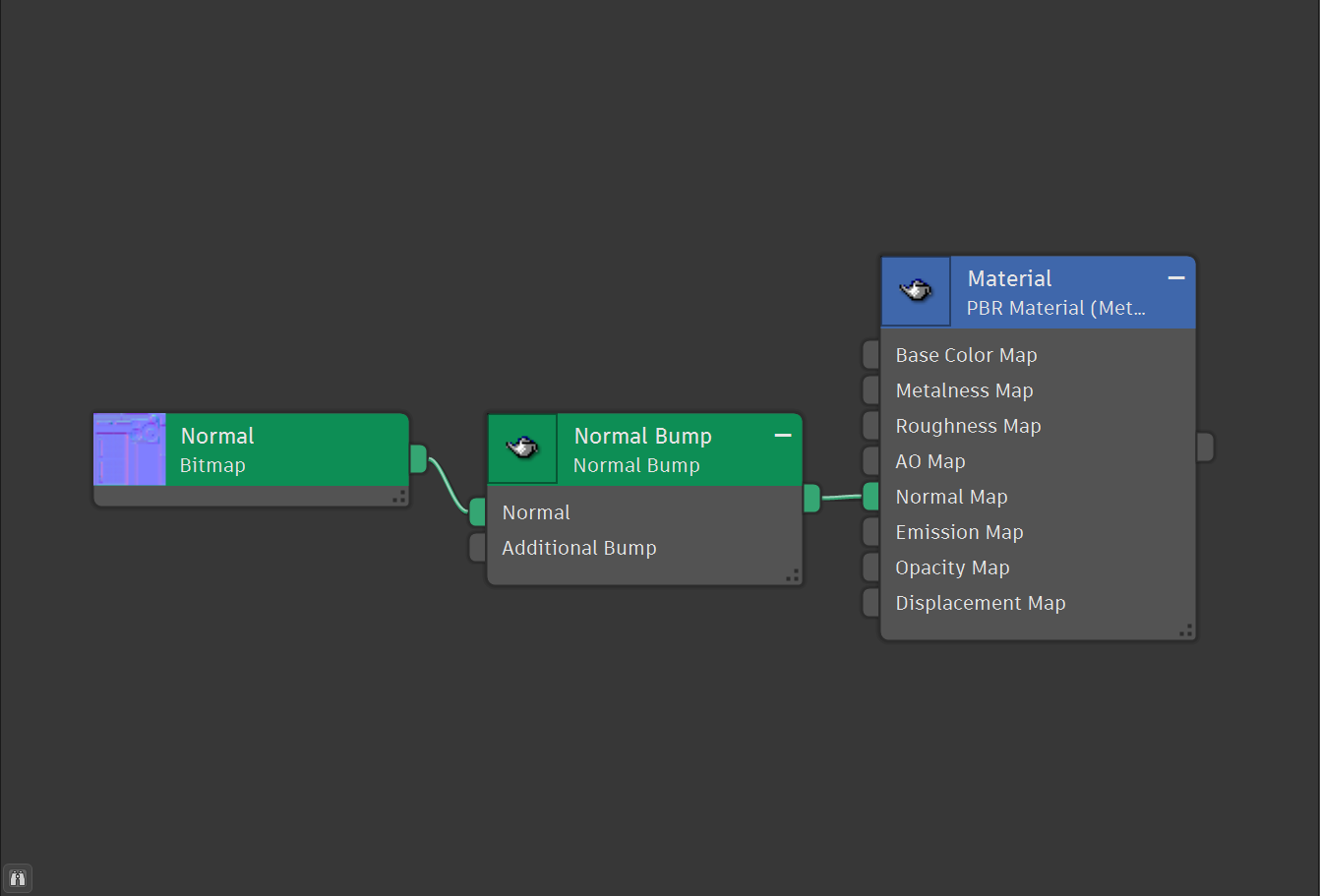Click the resize grip of Normal Bump node

pos(793,575)
